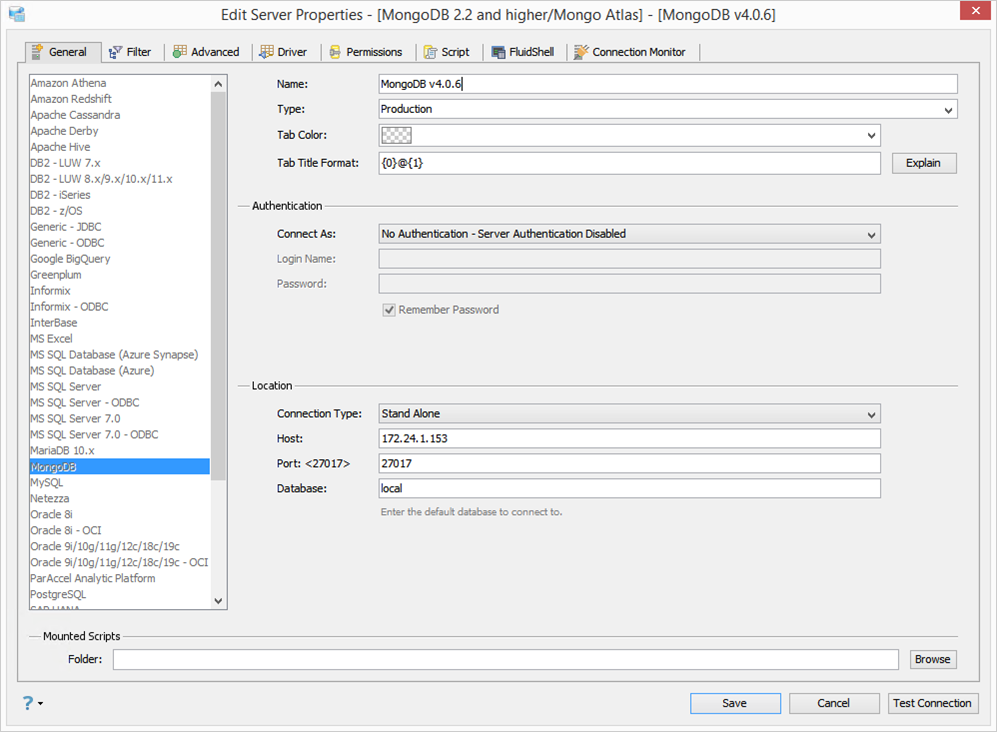Click the Connection Monitor tab icon
The image size is (997, 732).
pos(581,52)
